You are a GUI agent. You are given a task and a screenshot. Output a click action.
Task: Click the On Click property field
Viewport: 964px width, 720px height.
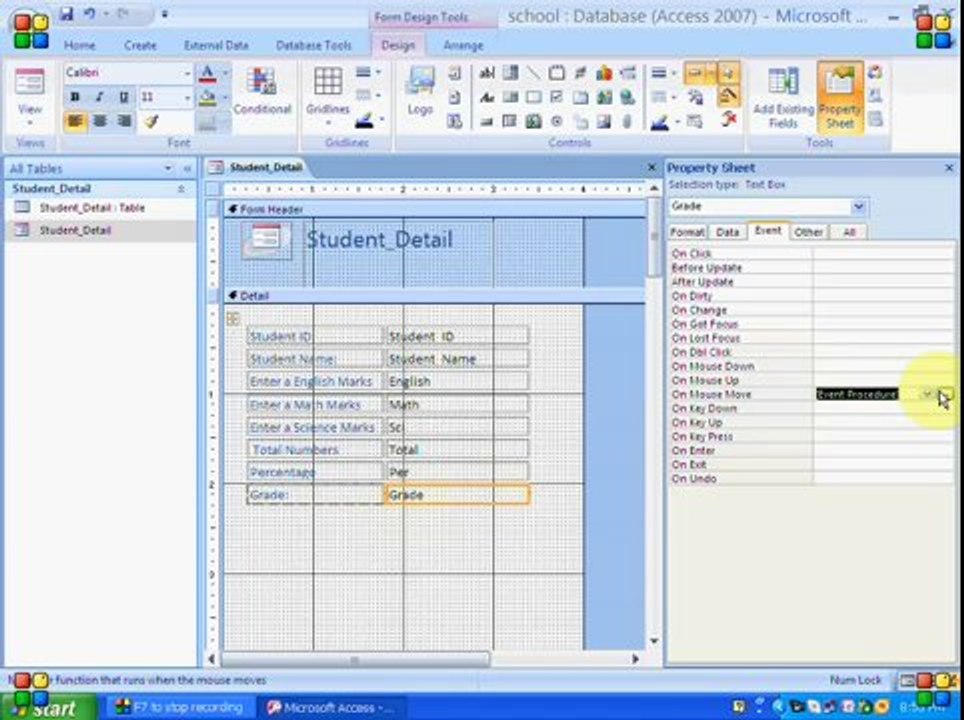point(884,253)
